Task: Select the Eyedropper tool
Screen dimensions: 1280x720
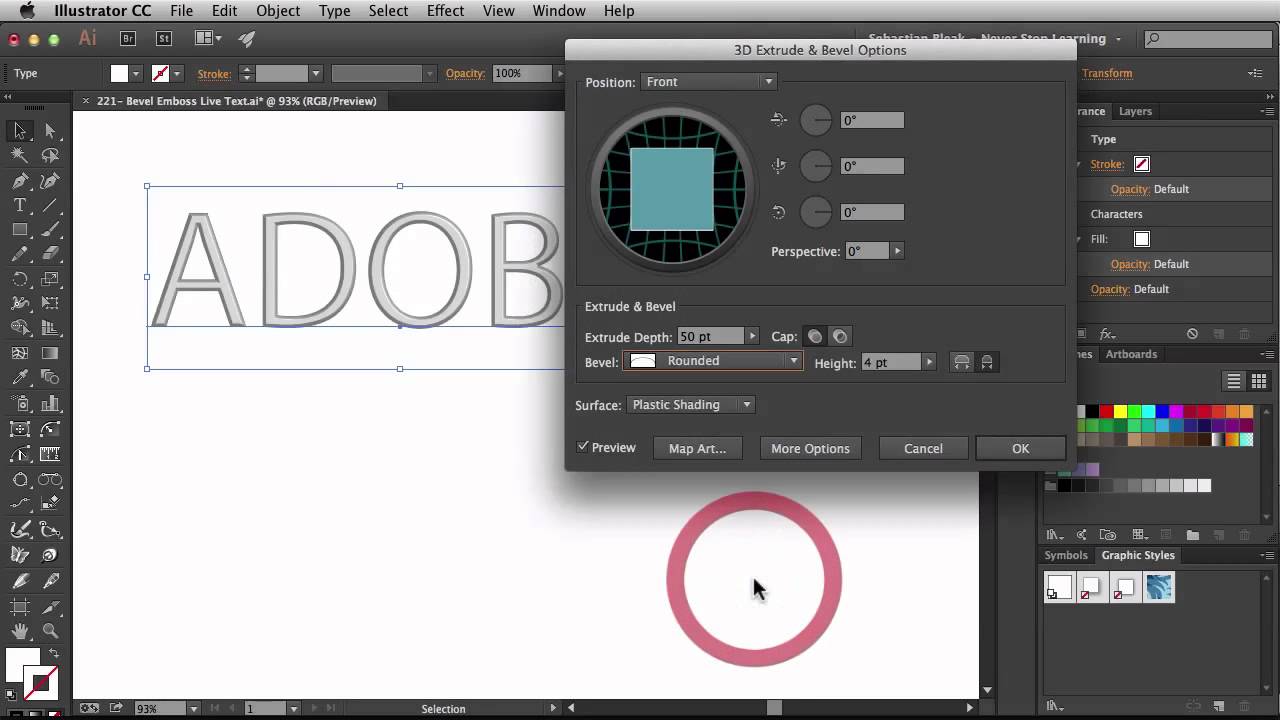Action: point(19,379)
